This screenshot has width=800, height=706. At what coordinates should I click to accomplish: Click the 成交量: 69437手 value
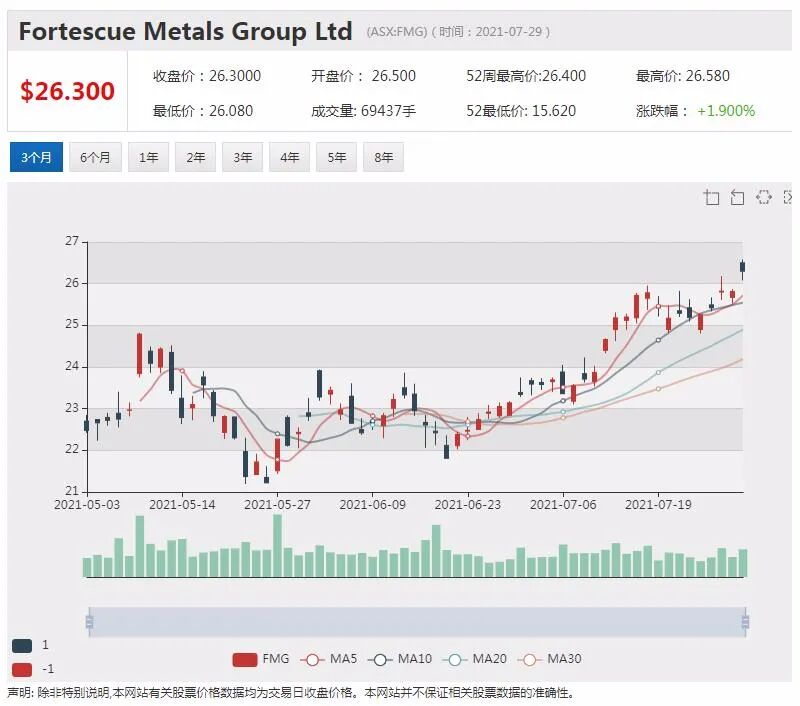pyautogui.click(x=363, y=111)
